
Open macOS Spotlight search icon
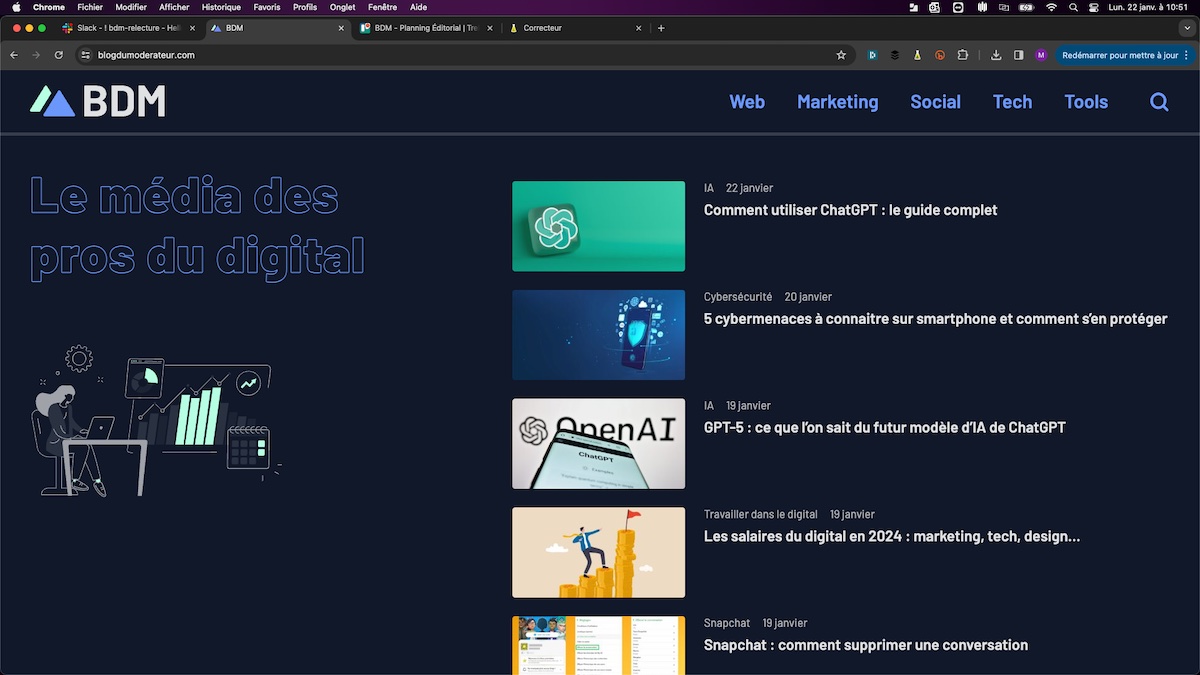coord(1073,7)
